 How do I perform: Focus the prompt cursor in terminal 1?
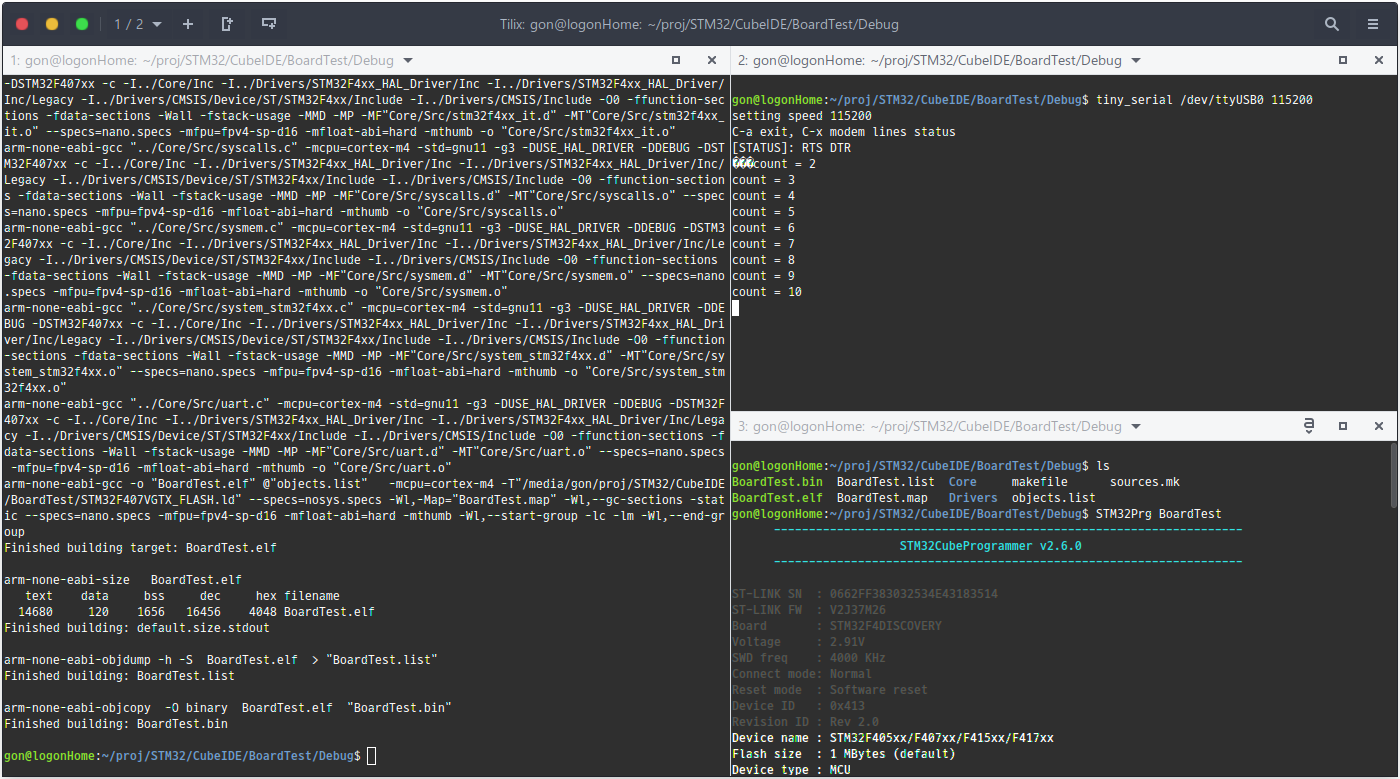[x=372, y=756]
